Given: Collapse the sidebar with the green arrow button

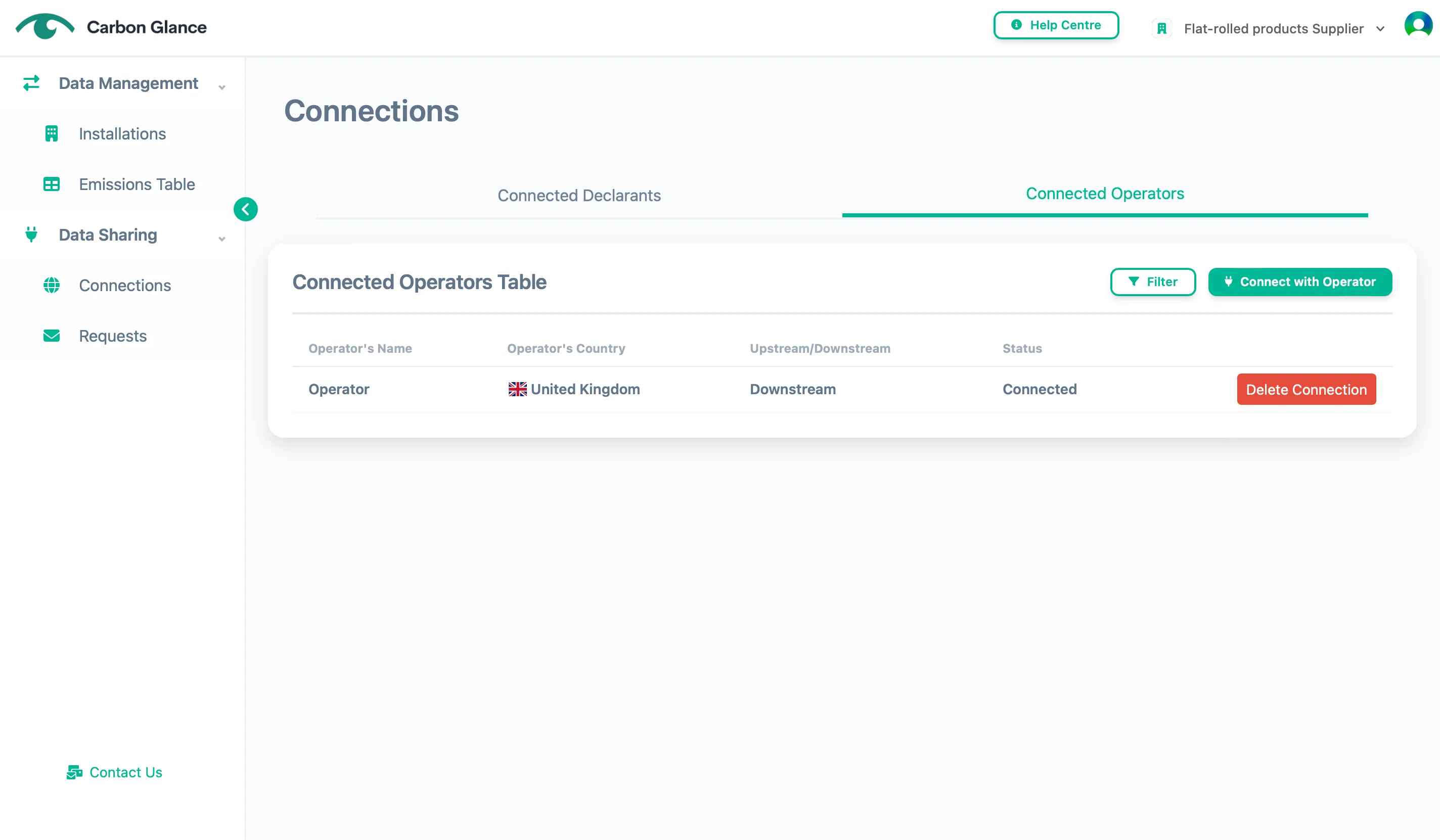Looking at the screenshot, I should point(246,209).
